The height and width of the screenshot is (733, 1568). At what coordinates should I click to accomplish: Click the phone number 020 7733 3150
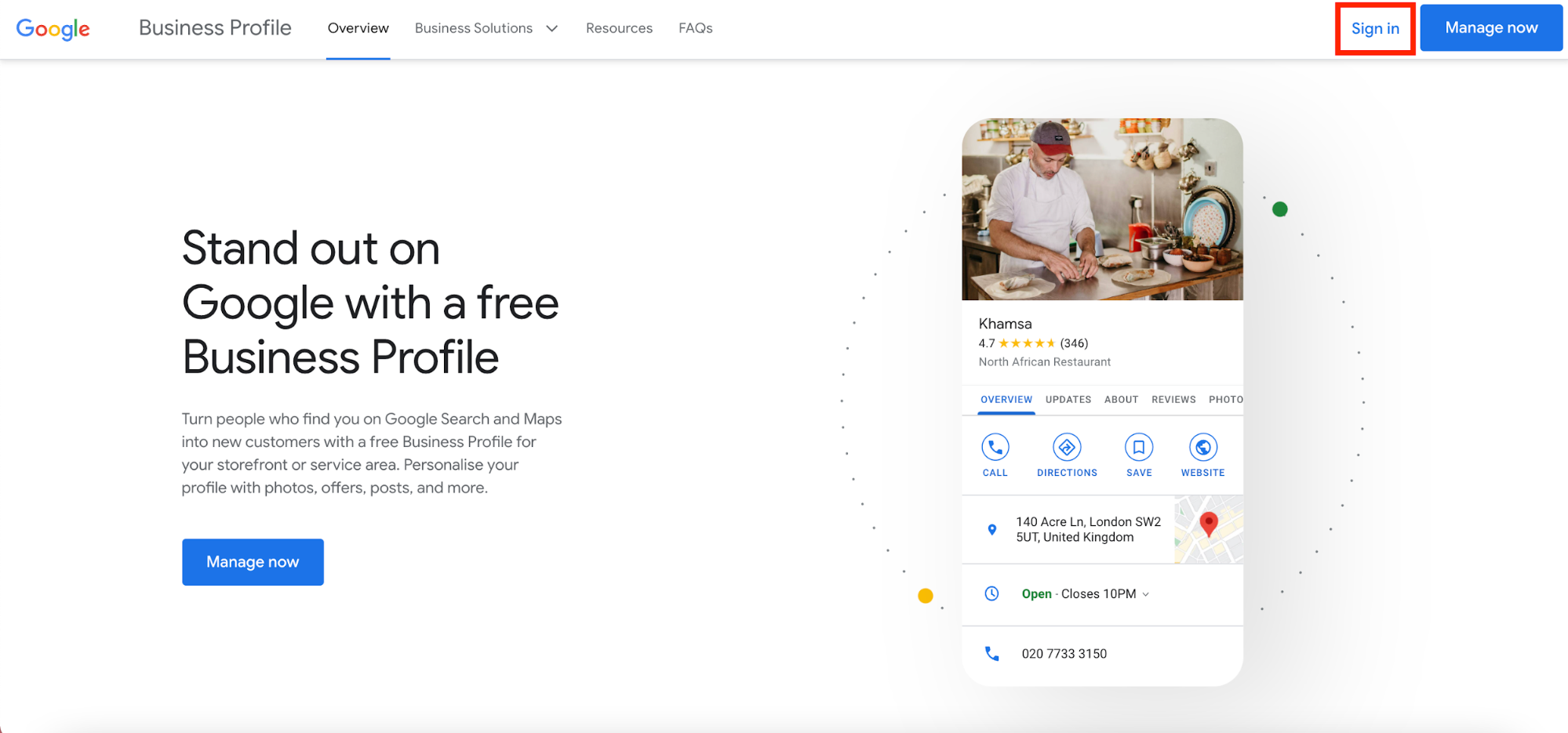point(1064,654)
